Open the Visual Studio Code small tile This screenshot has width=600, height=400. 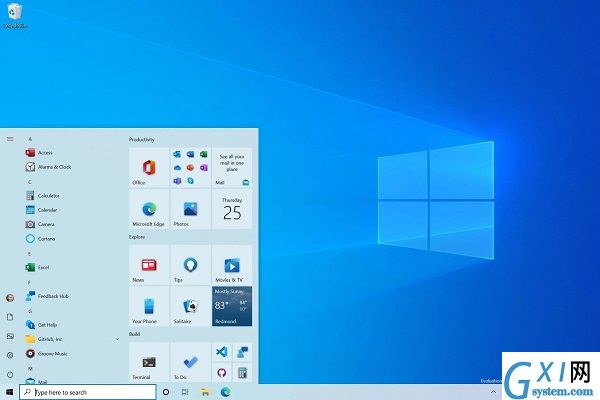pyautogui.click(x=222, y=352)
